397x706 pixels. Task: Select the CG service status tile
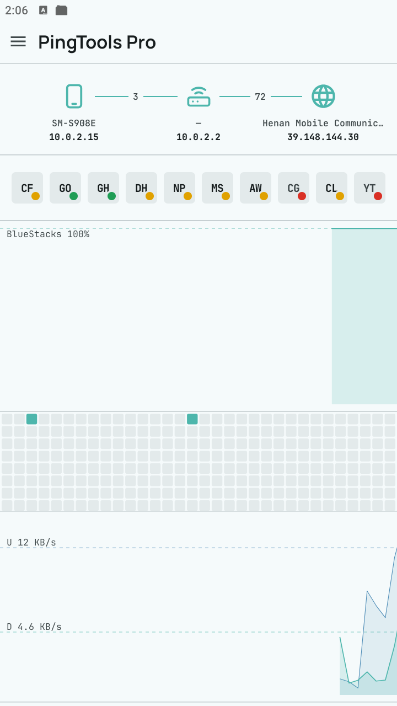click(293, 188)
